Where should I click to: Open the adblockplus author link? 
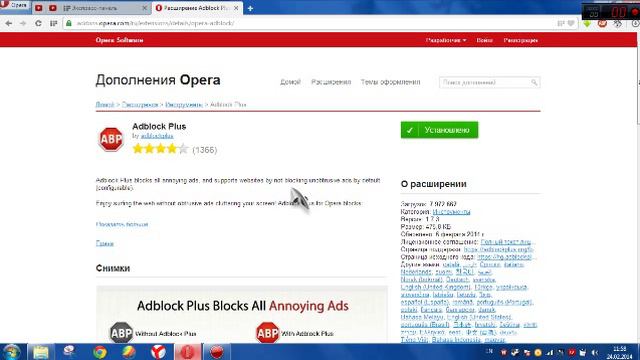(x=157, y=136)
